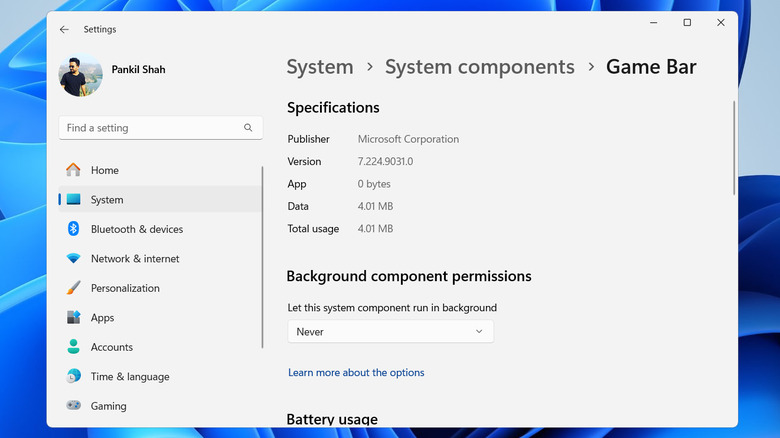Maximize the Settings window
The height and width of the screenshot is (438, 780).
687,23
